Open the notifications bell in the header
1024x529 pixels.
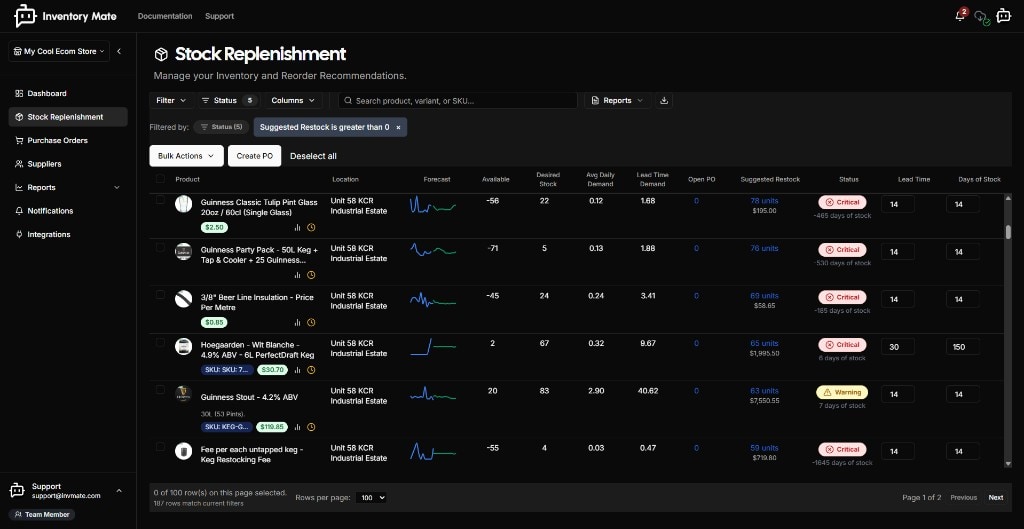(x=960, y=16)
